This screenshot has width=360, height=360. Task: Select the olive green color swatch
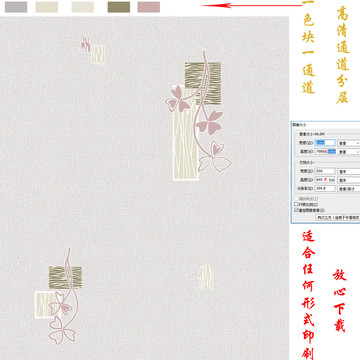(119, 7)
